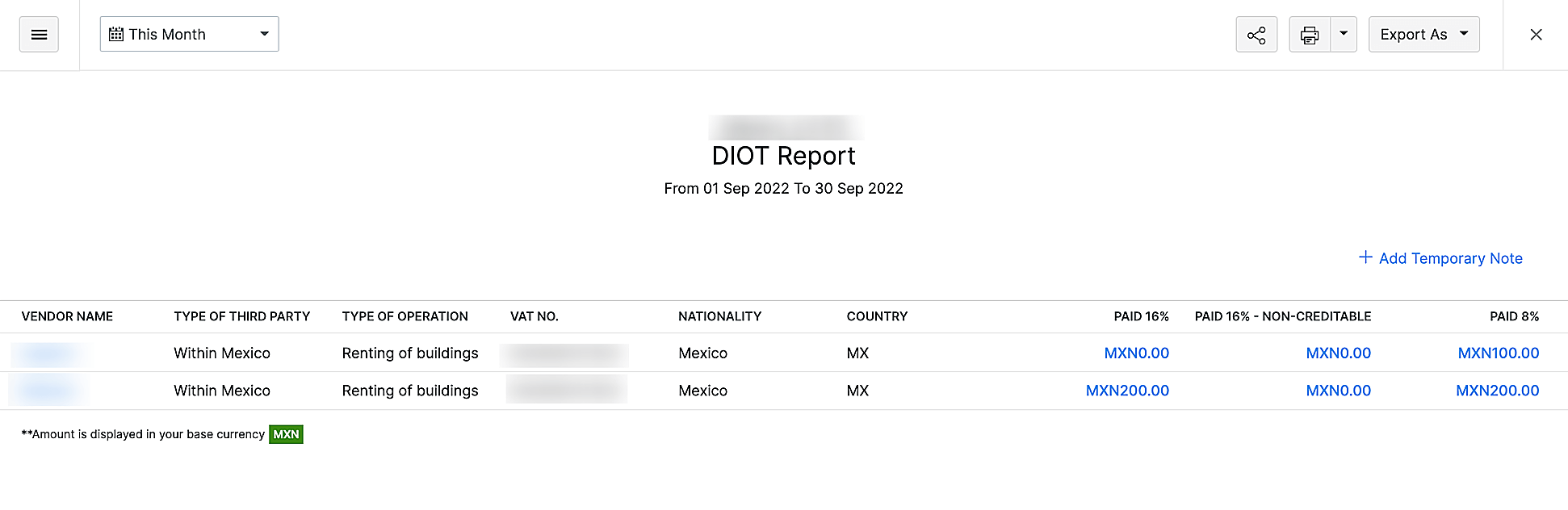Click the COUNTRY column header
Viewport: 1568px width, 510px height.
(877, 316)
